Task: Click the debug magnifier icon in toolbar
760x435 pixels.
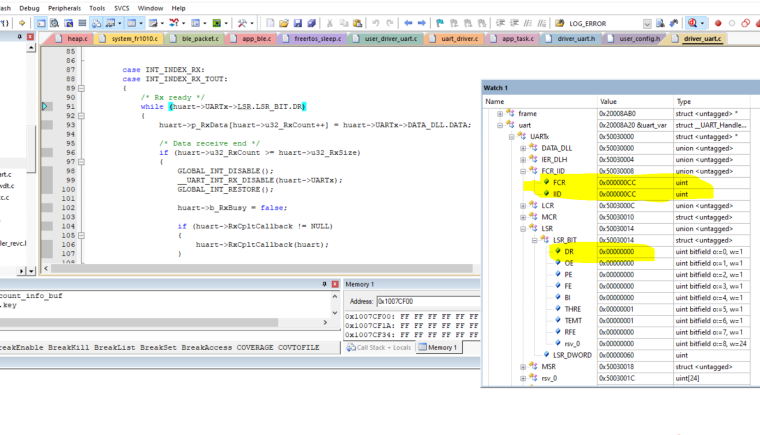Action: [x=694, y=23]
